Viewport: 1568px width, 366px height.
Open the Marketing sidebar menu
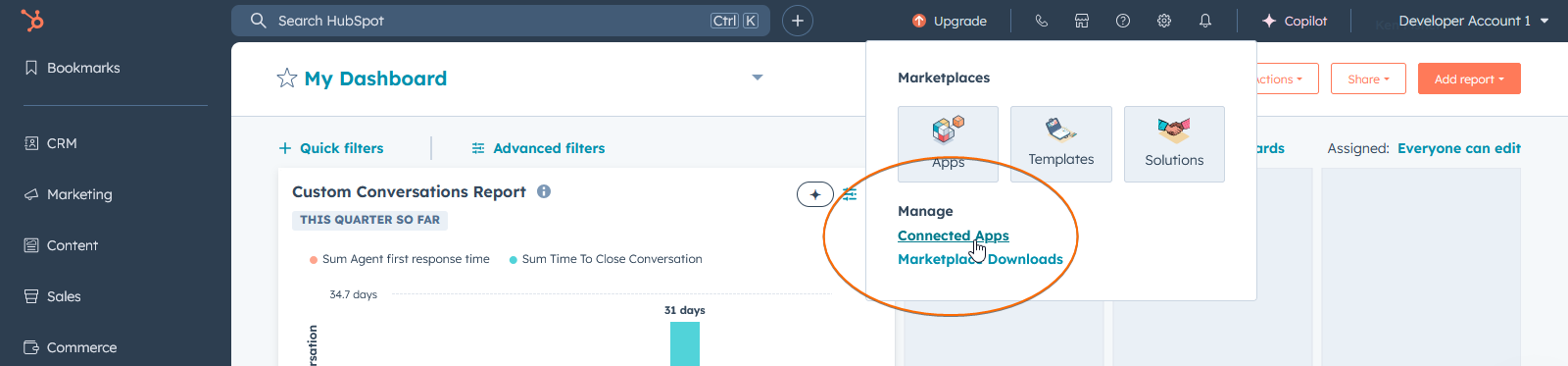69,194
